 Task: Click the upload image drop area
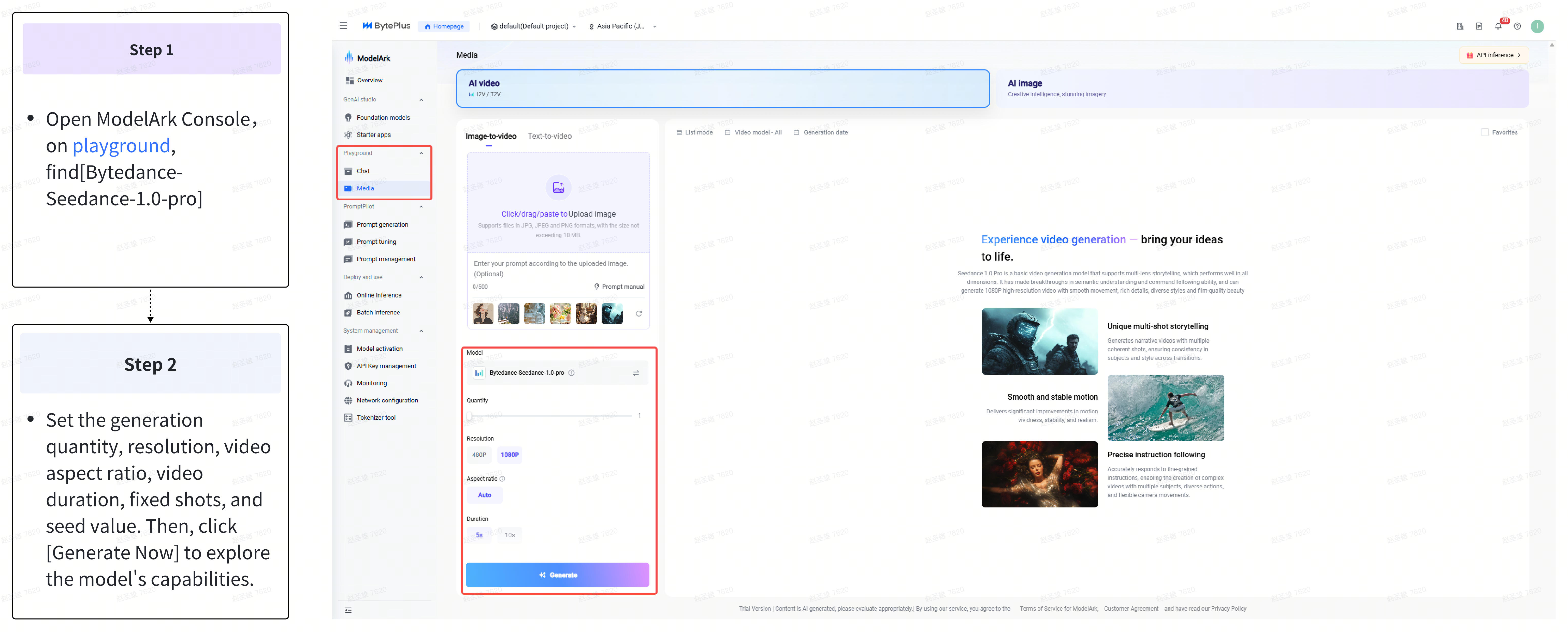click(x=558, y=203)
